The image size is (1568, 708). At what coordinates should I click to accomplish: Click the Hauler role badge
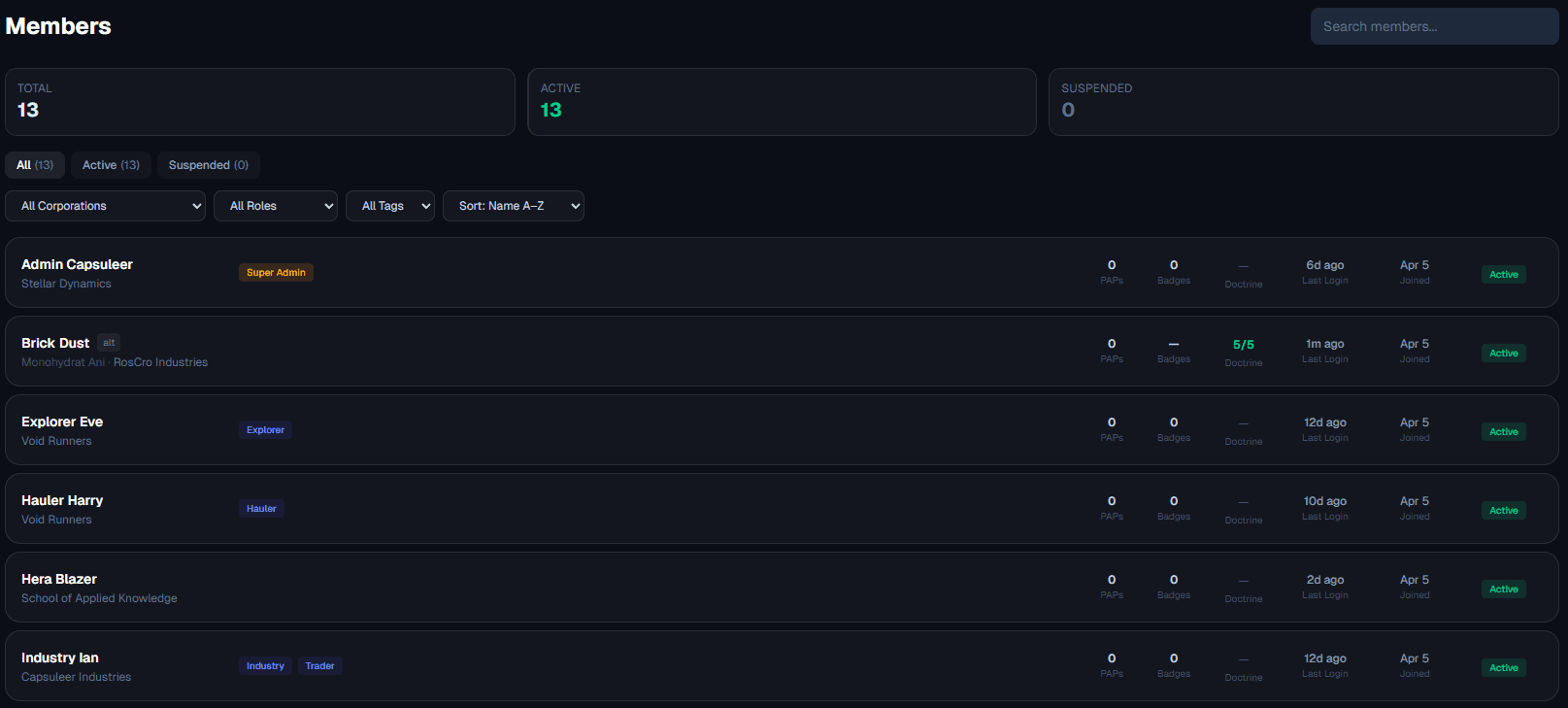click(261, 509)
